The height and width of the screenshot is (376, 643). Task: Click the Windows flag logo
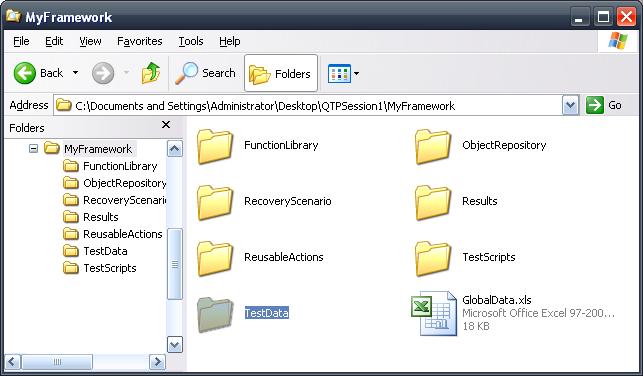pos(618,41)
